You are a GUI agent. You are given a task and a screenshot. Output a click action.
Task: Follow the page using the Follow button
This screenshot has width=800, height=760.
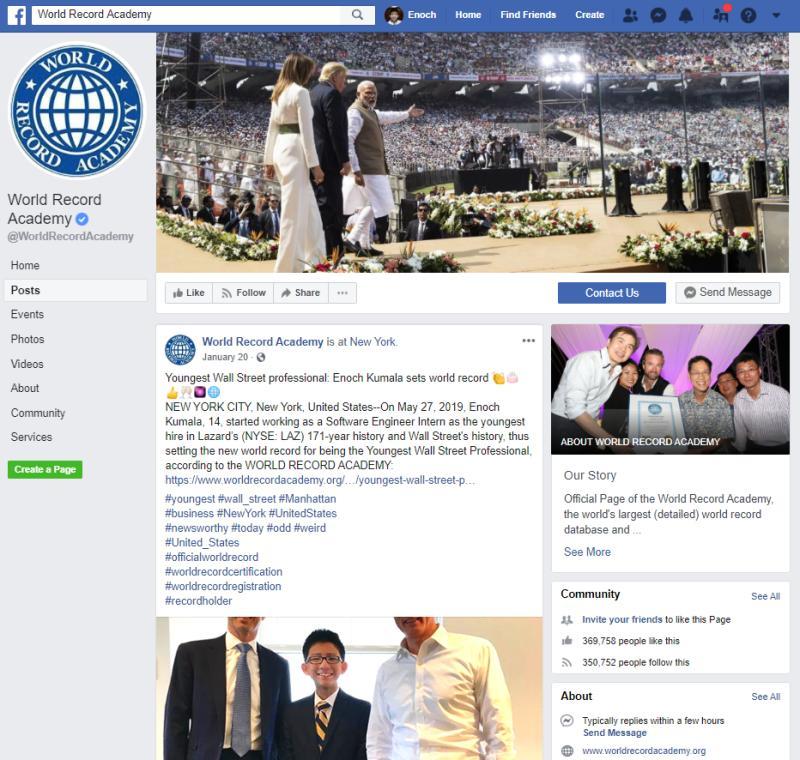[x=243, y=293]
